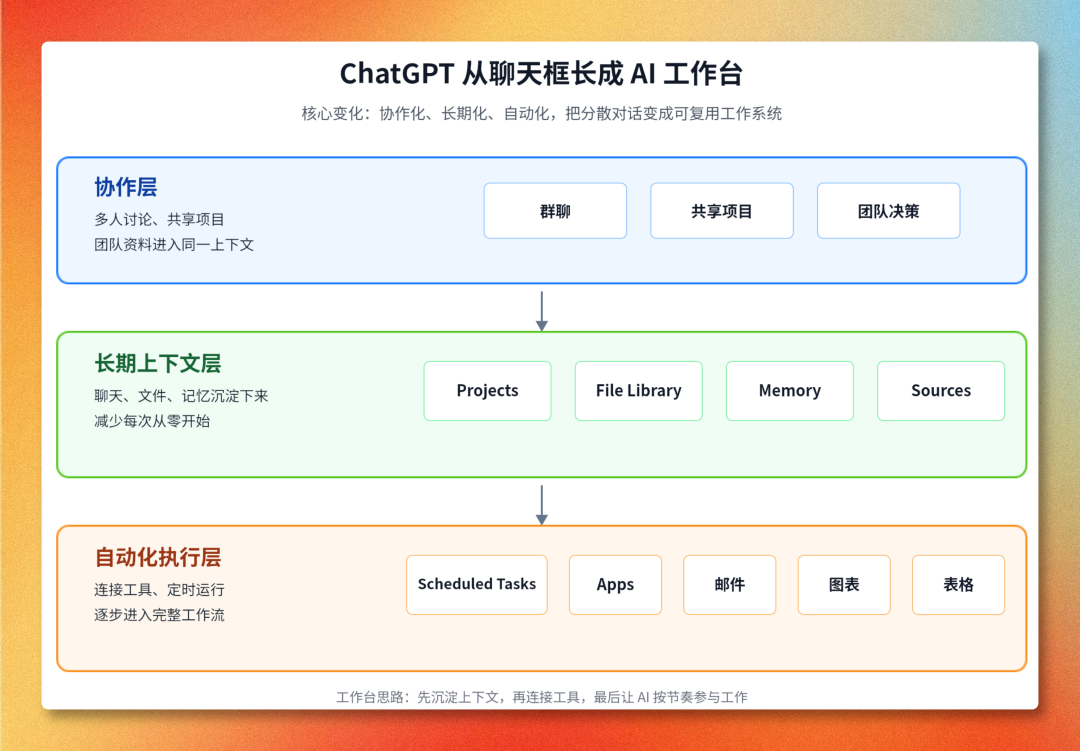Click the 自动化执行层 heading
Screen dimensions: 1080x751
158,557
